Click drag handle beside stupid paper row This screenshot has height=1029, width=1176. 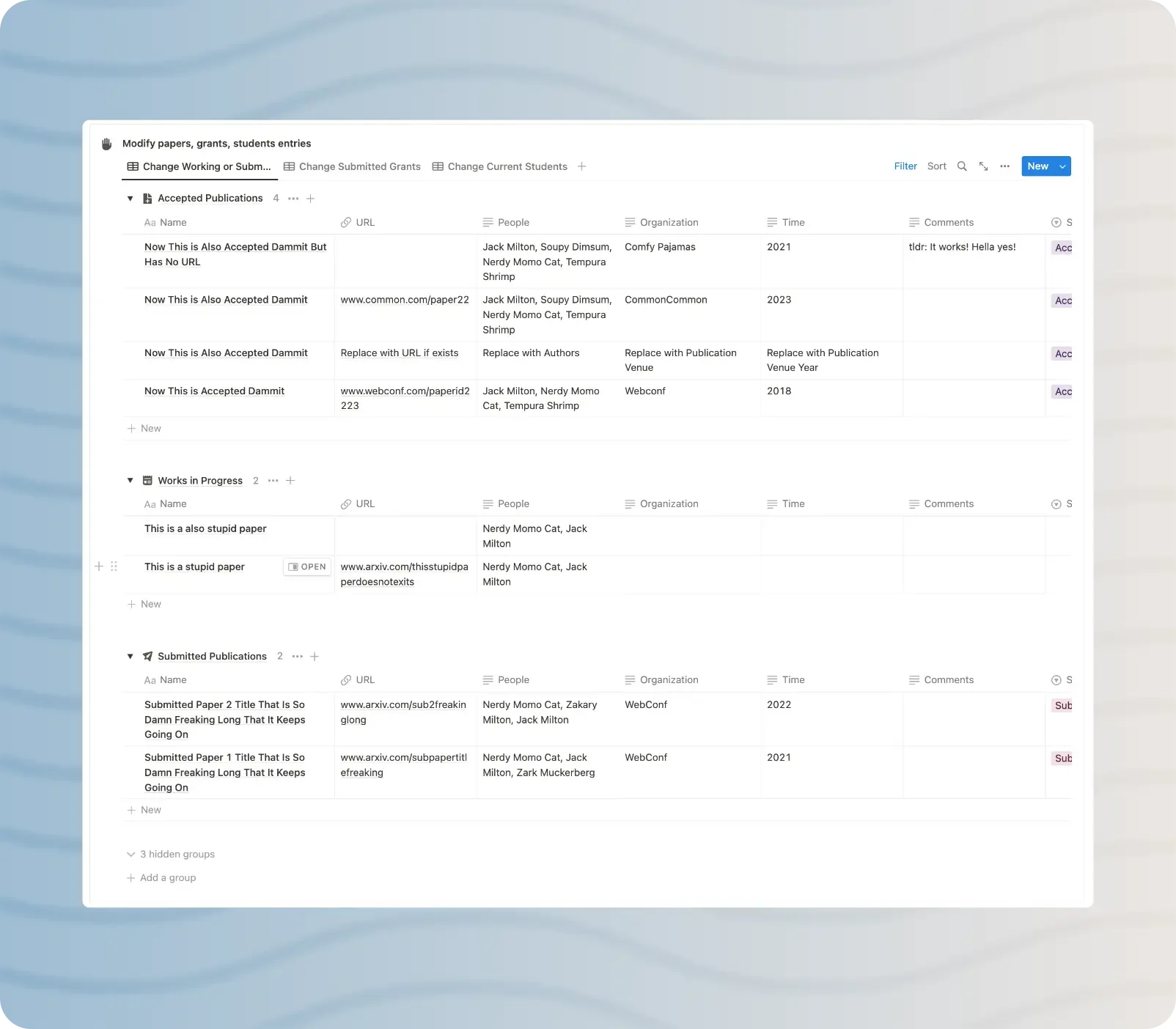point(114,567)
